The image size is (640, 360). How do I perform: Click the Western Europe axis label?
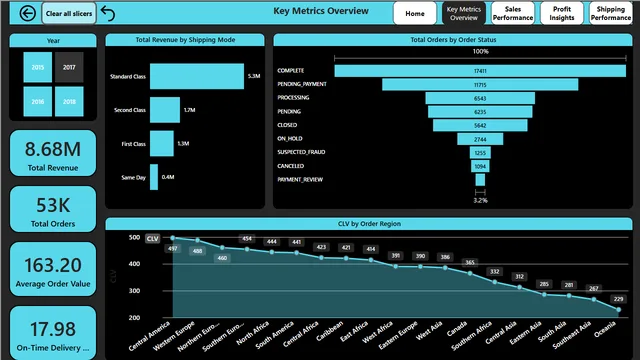175,336
